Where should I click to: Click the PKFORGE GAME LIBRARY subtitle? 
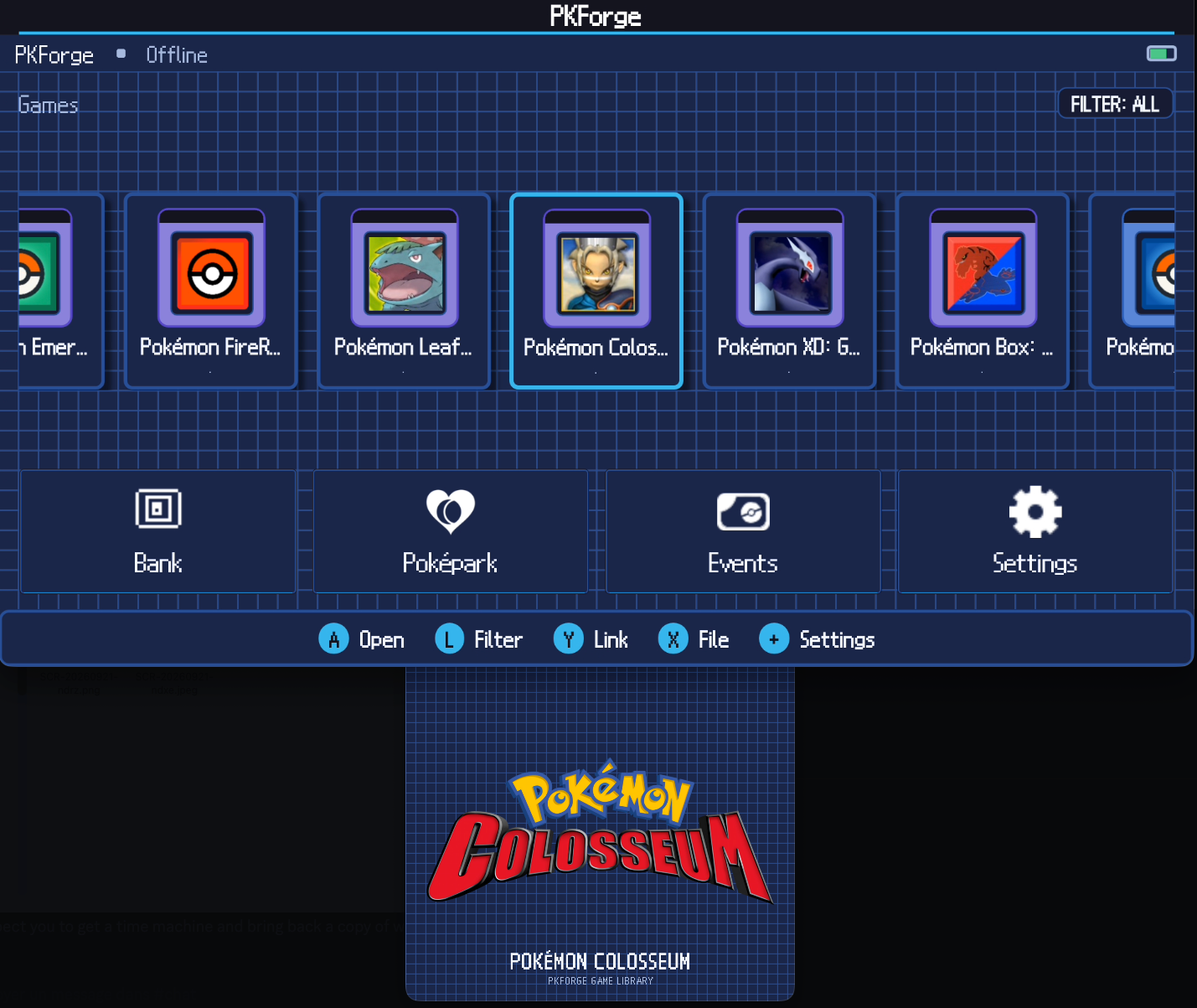(x=601, y=981)
